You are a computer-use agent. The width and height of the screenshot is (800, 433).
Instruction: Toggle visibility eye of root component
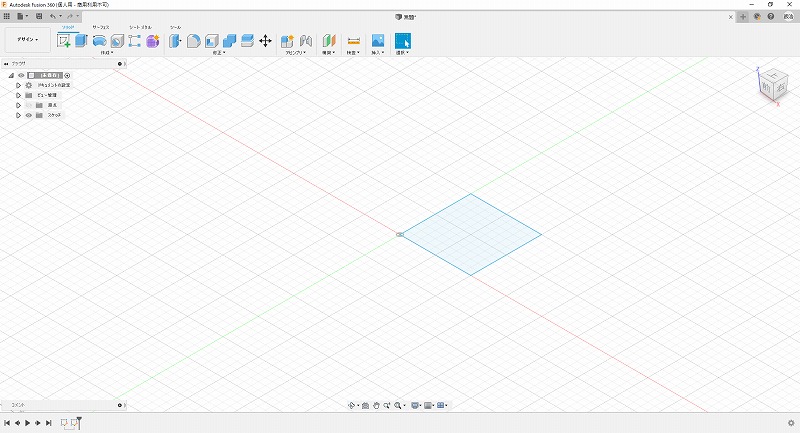[21, 75]
